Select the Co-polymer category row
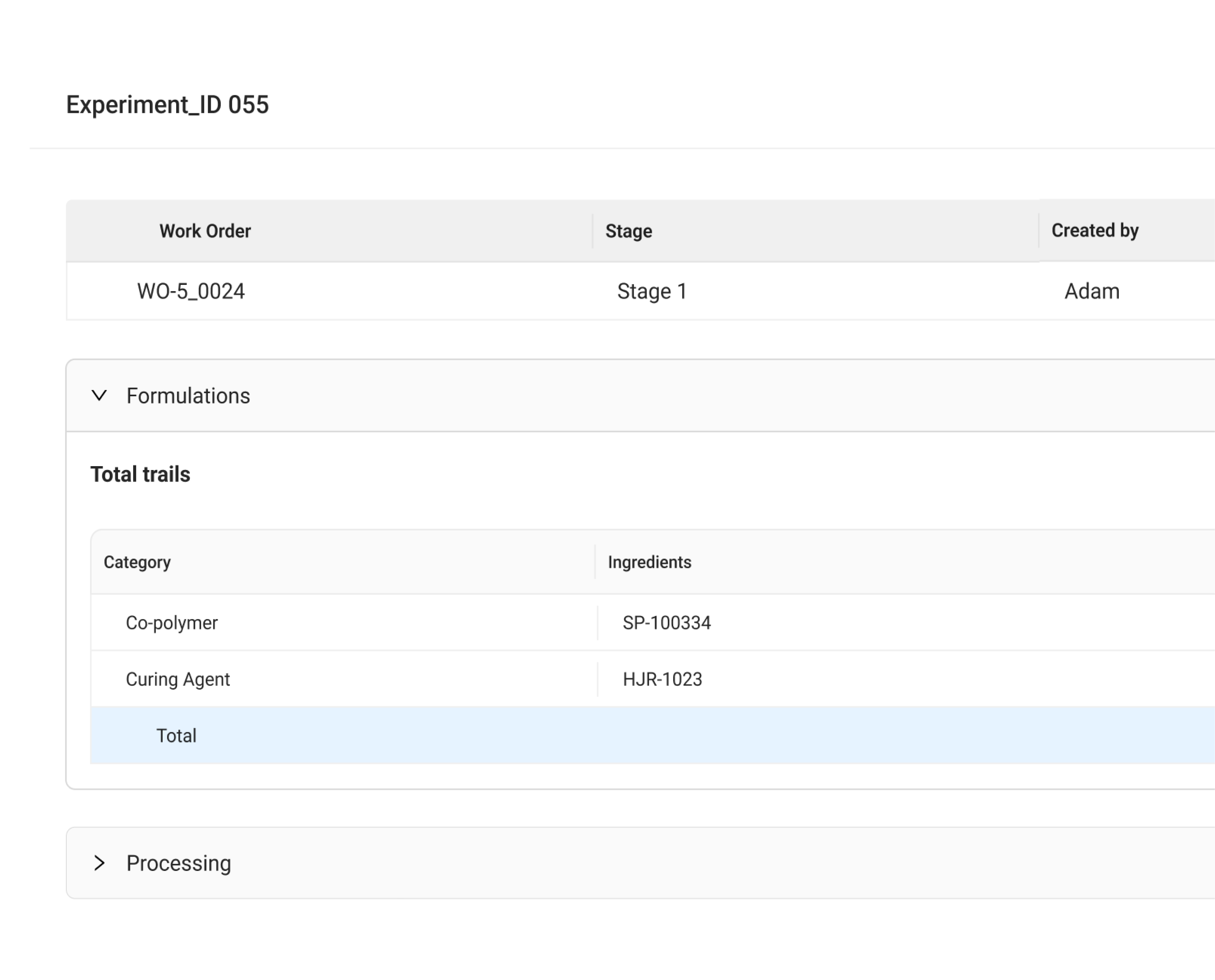 (x=172, y=623)
